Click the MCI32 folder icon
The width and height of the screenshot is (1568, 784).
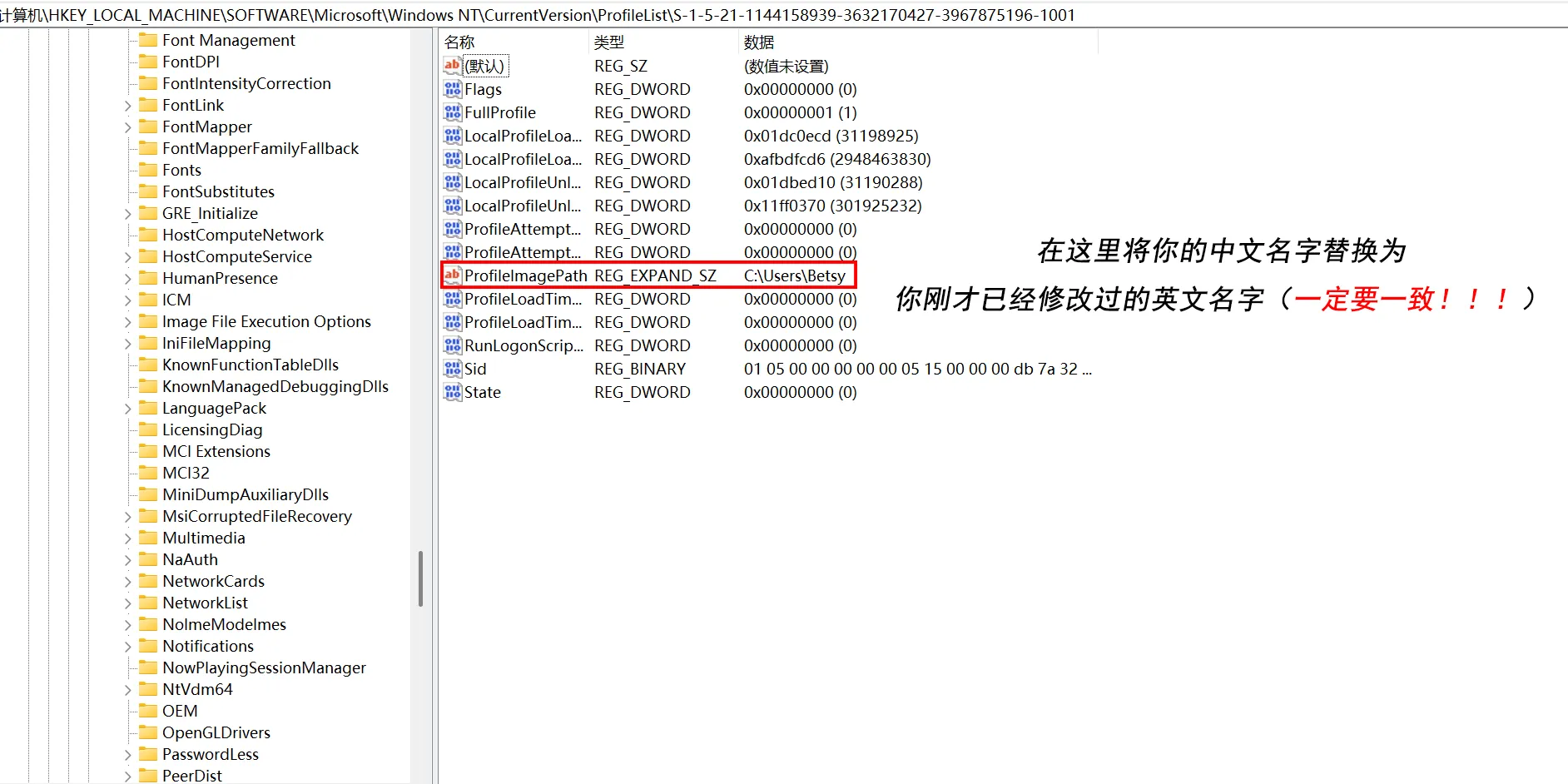(148, 473)
